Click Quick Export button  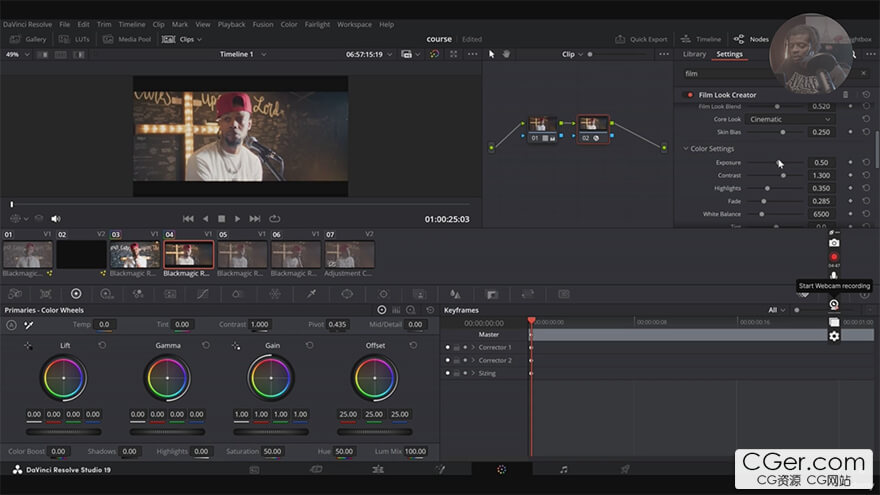(641, 39)
